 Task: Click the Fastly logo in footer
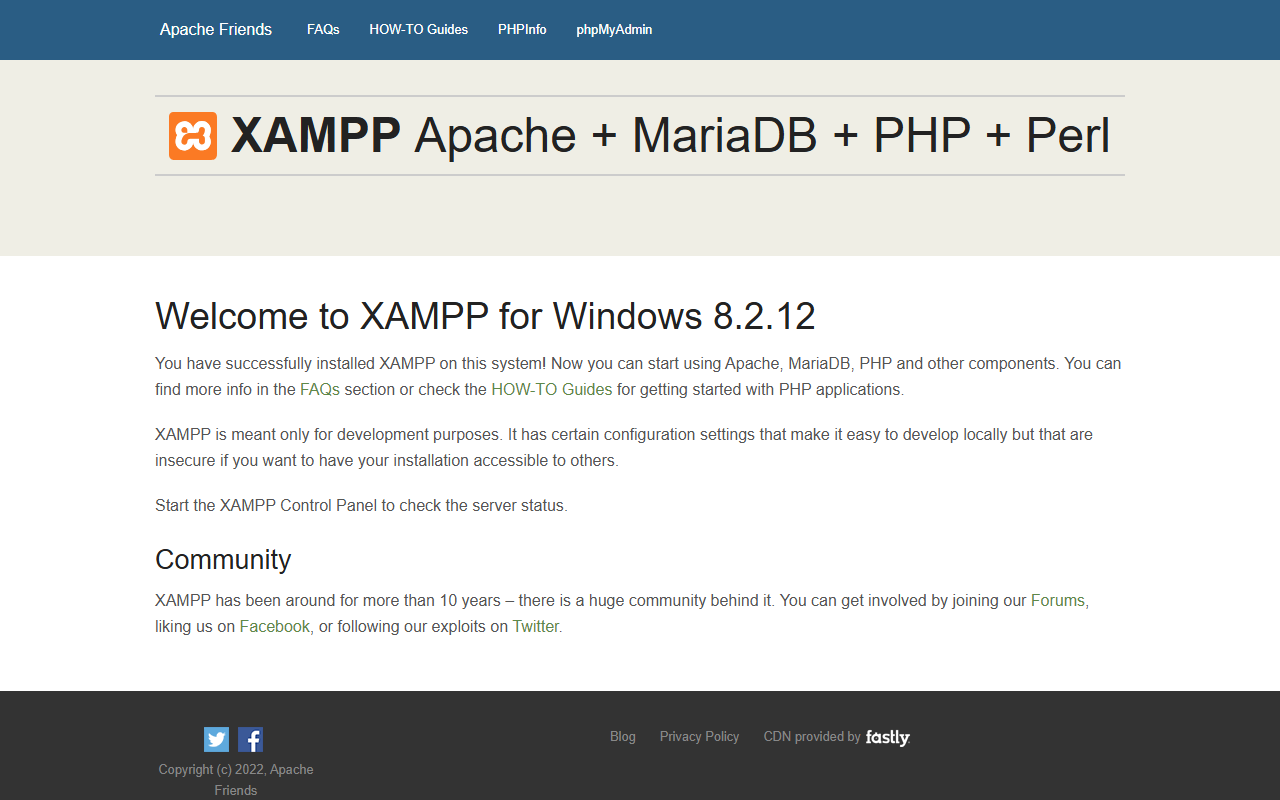click(x=888, y=738)
